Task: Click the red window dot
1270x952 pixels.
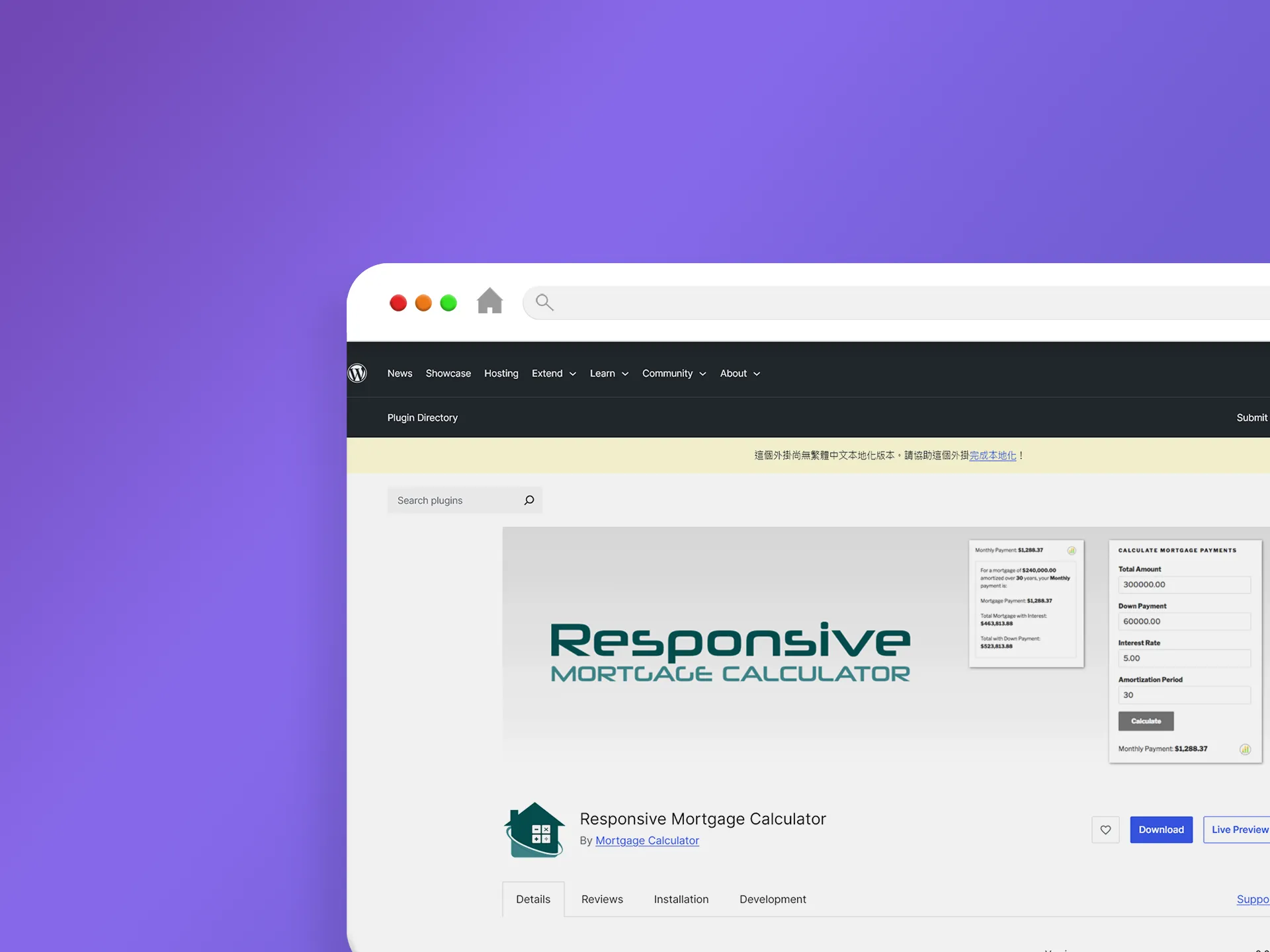Action: [398, 303]
